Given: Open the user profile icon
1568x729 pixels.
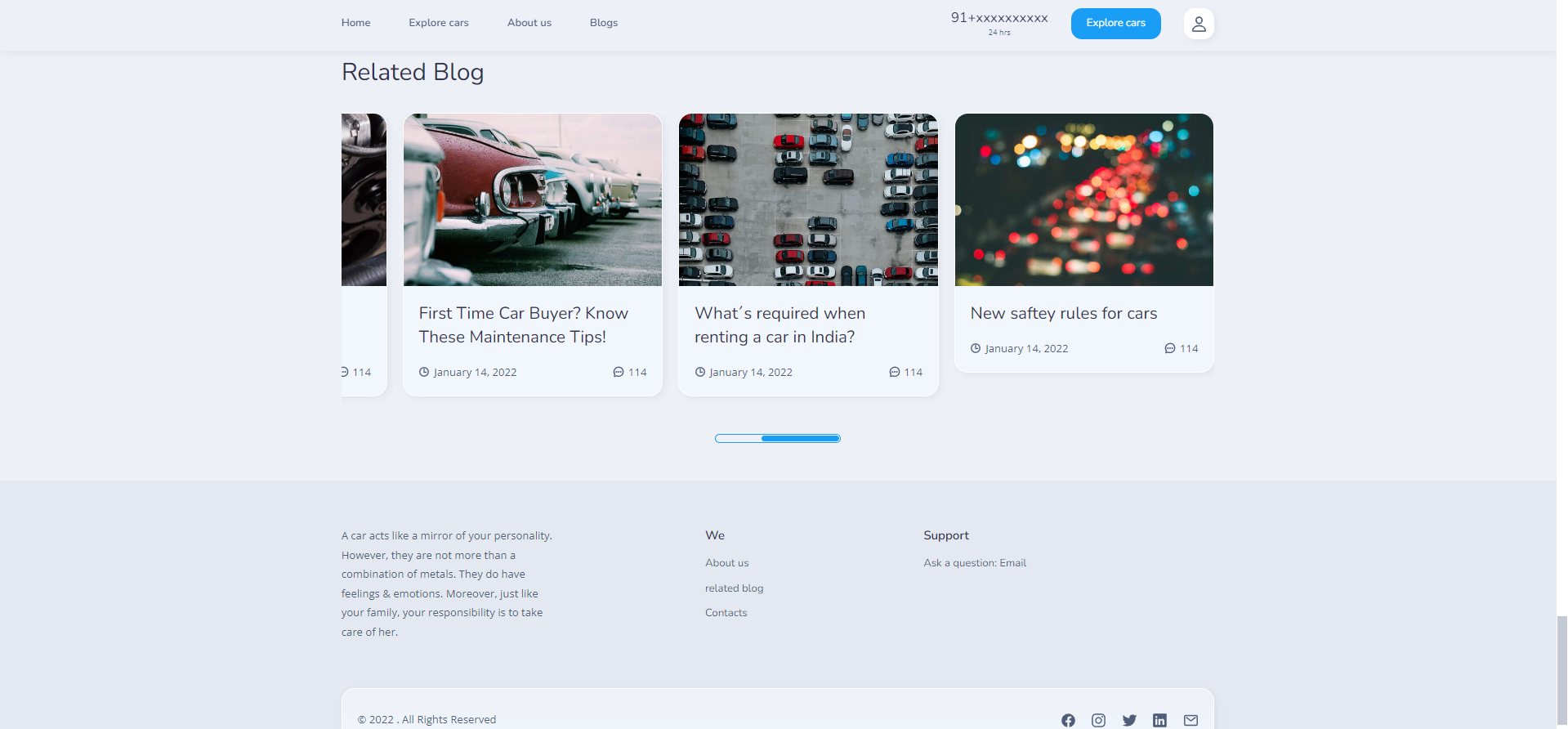Looking at the screenshot, I should point(1199,24).
